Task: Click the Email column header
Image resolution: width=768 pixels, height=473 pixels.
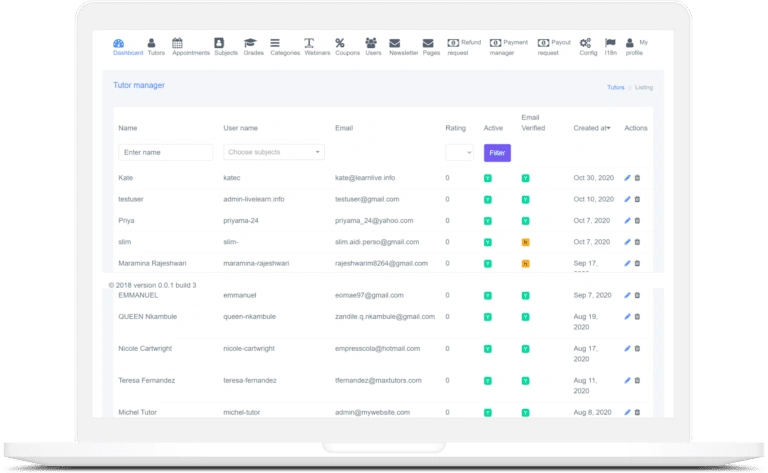Action: [x=344, y=128]
